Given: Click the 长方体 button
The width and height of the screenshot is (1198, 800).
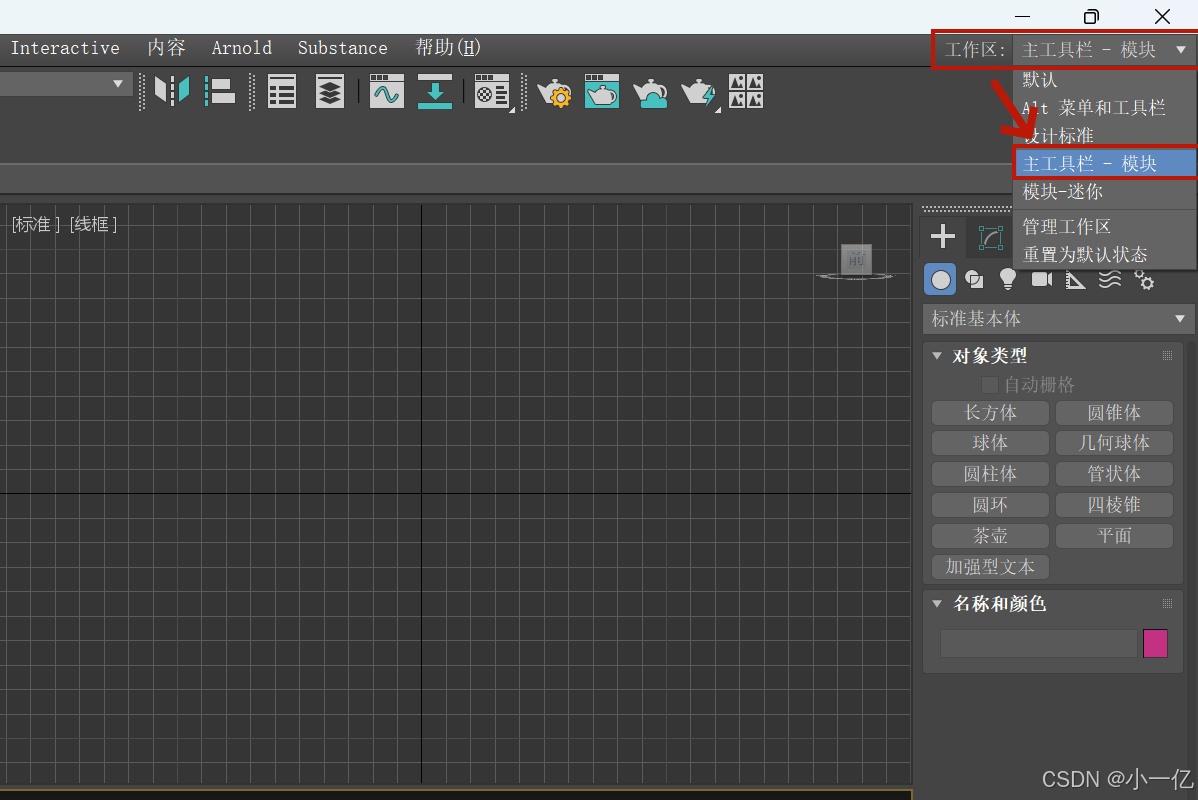Looking at the screenshot, I should [990, 413].
